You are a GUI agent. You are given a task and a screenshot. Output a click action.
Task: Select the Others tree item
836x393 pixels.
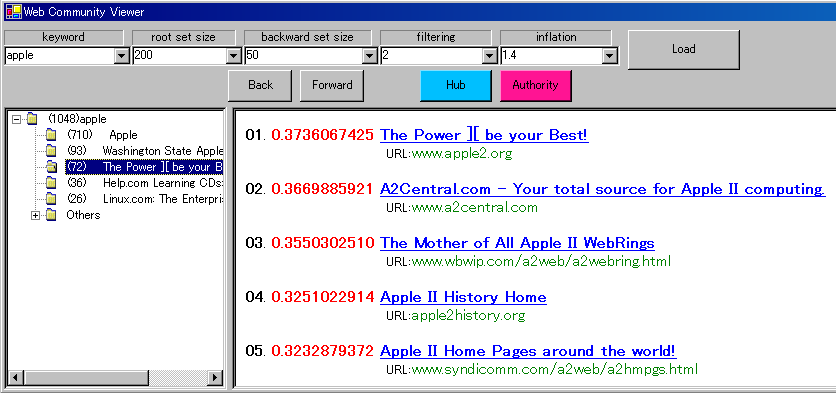point(83,215)
